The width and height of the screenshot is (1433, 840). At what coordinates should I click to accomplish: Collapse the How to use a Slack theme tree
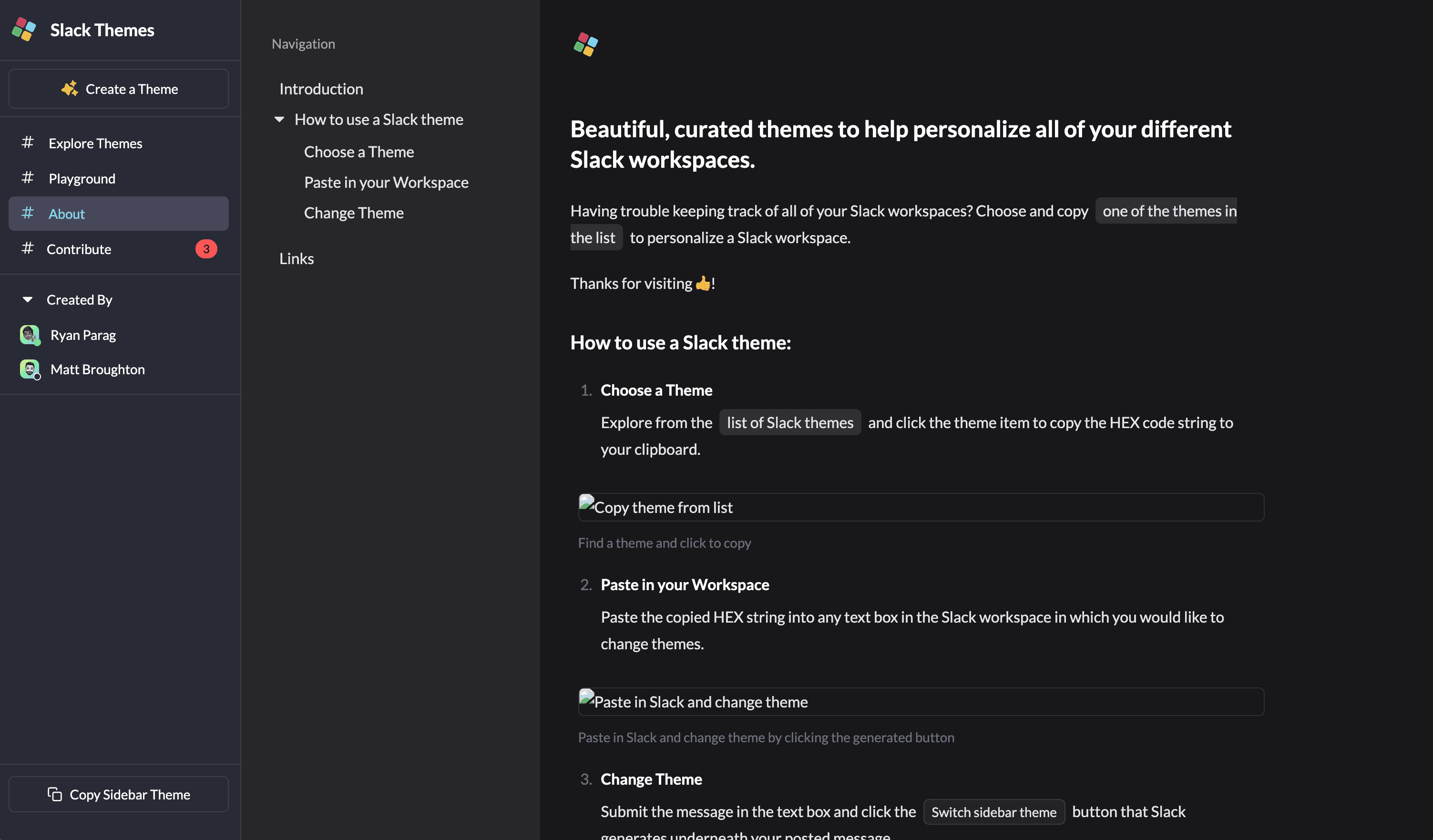(279, 120)
